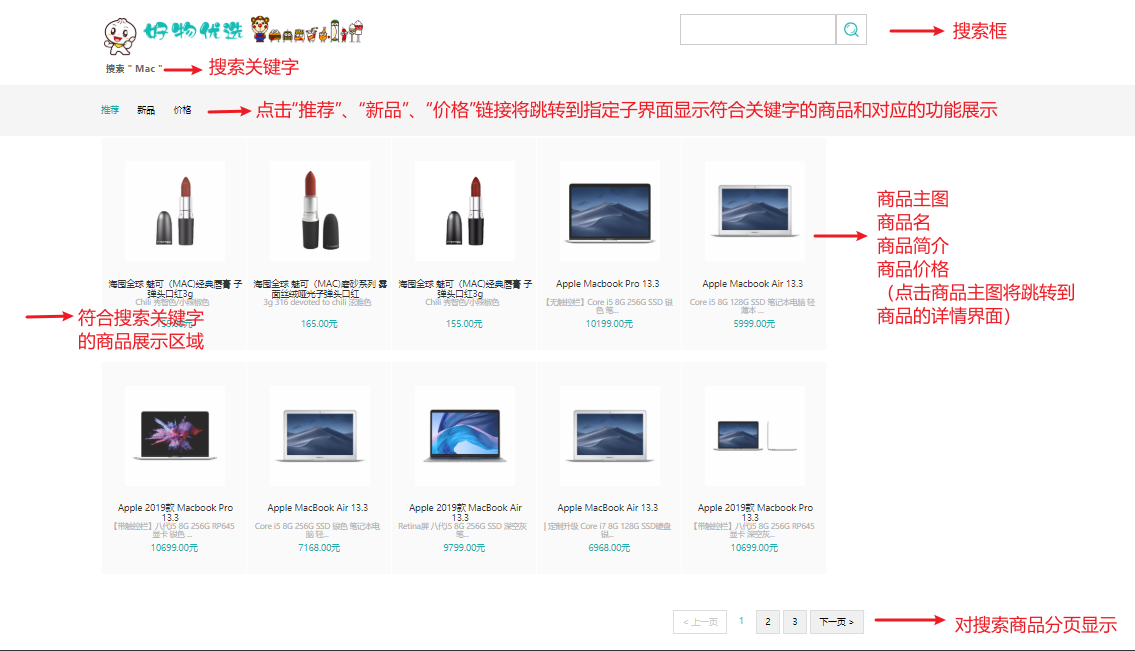1135x651 pixels.
Task: Click the 3g 316 devoted to chill description
Action: click(317, 302)
